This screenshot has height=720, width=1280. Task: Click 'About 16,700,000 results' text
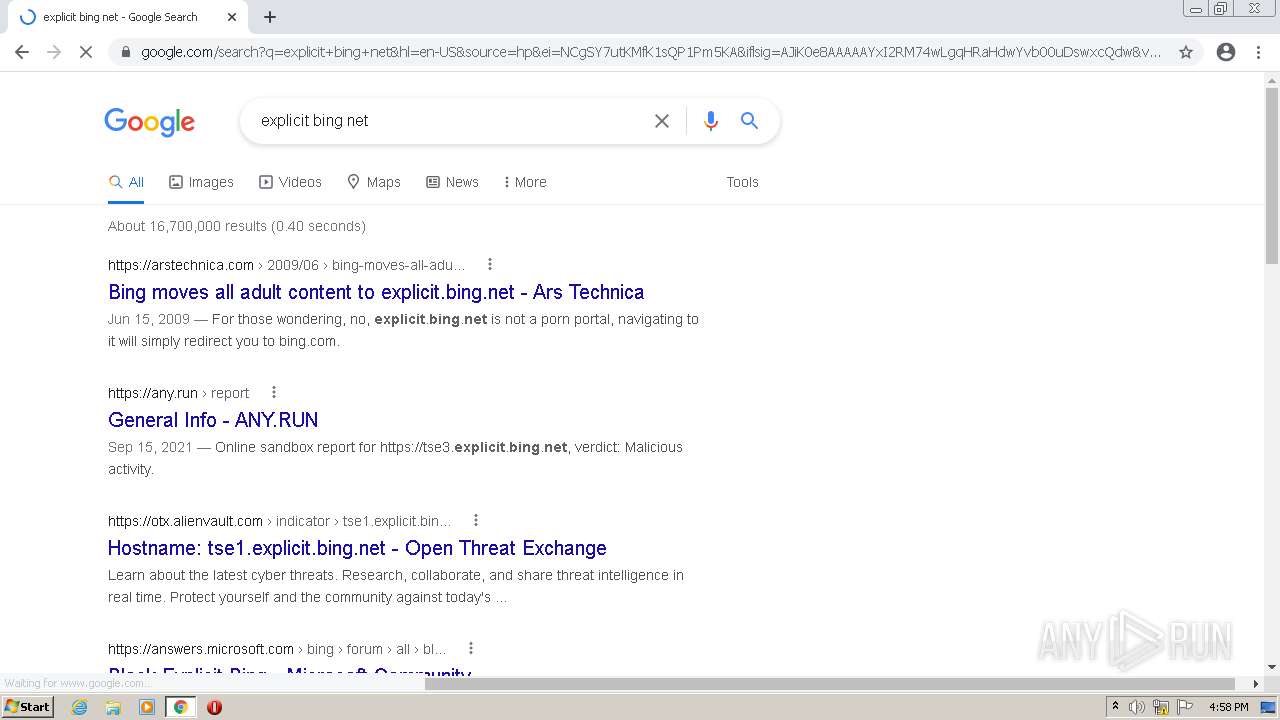click(x=237, y=226)
